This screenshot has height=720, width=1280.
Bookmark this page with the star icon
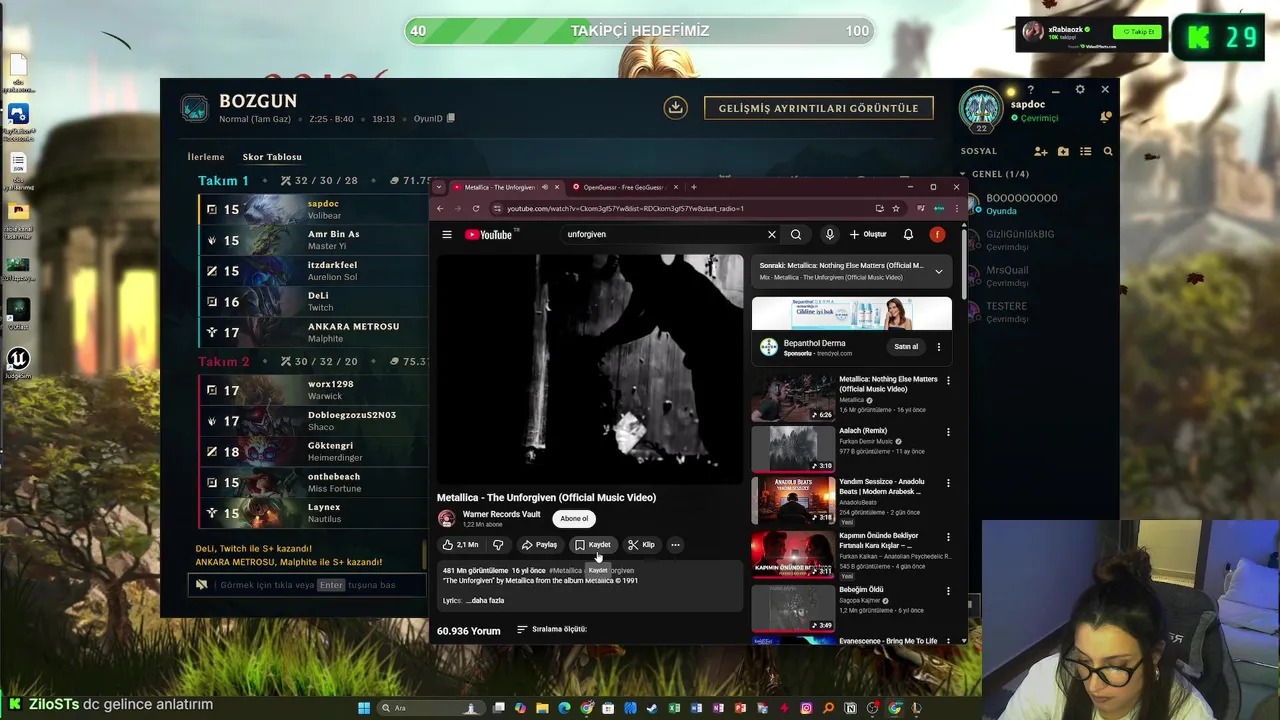(x=896, y=208)
